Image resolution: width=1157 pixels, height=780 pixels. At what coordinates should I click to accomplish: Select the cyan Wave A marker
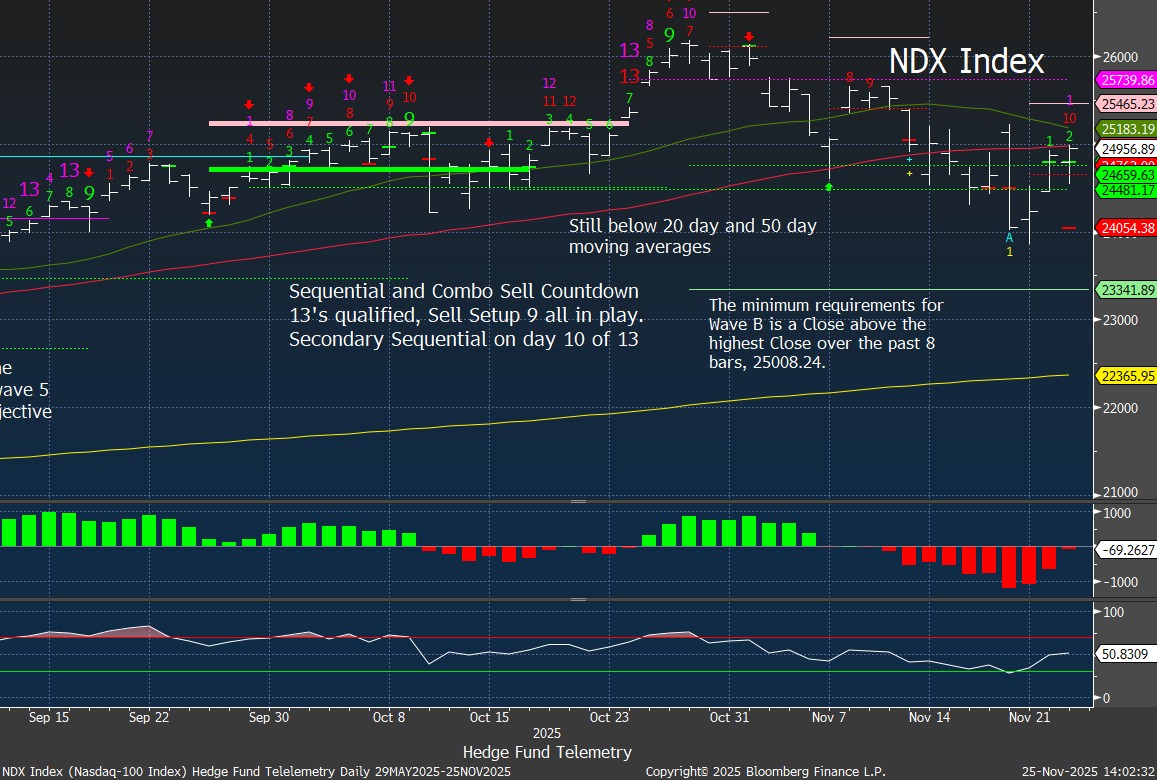[1009, 237]
